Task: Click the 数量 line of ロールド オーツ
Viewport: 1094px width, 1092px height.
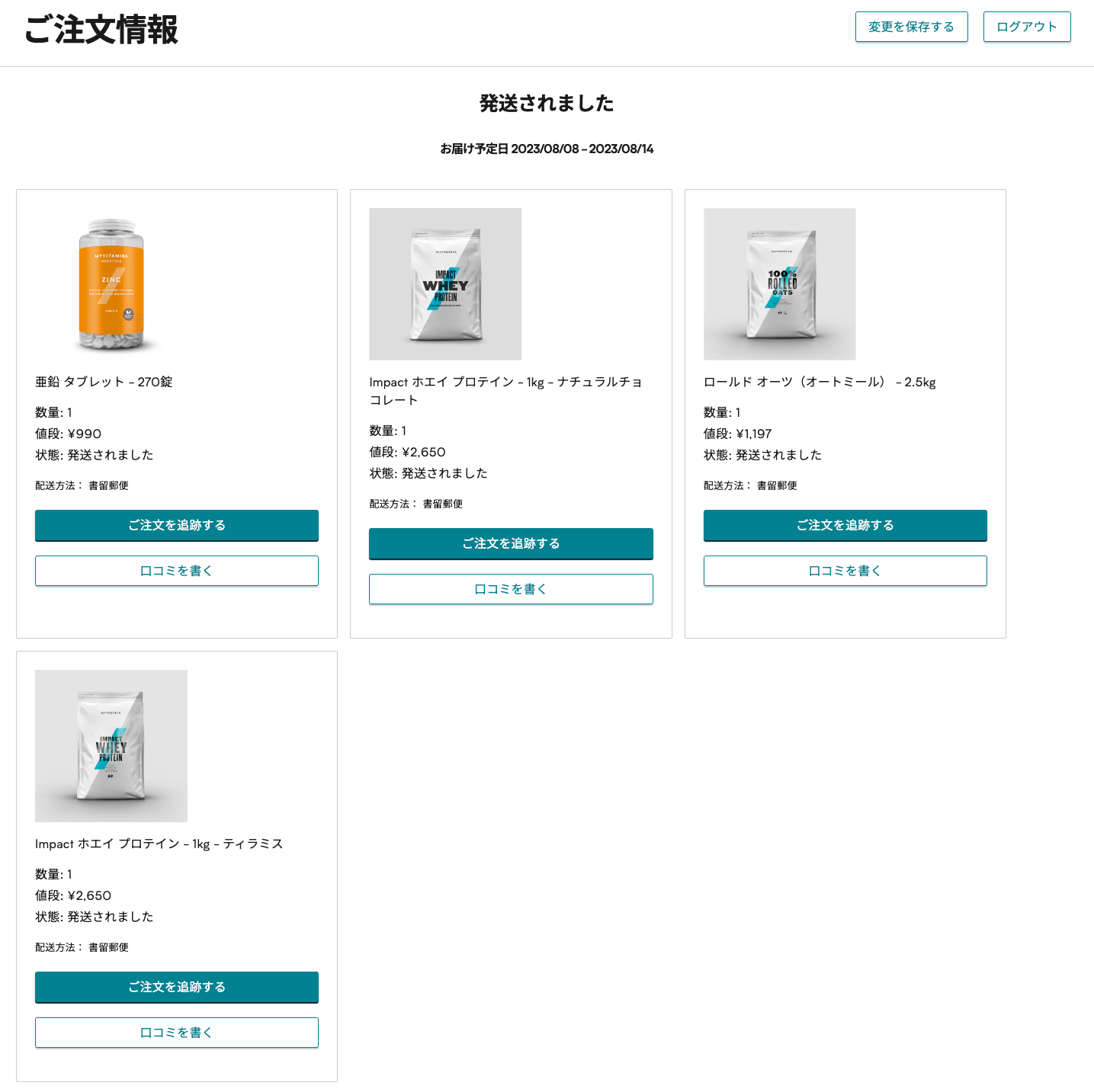Action: tap(722, 412)
